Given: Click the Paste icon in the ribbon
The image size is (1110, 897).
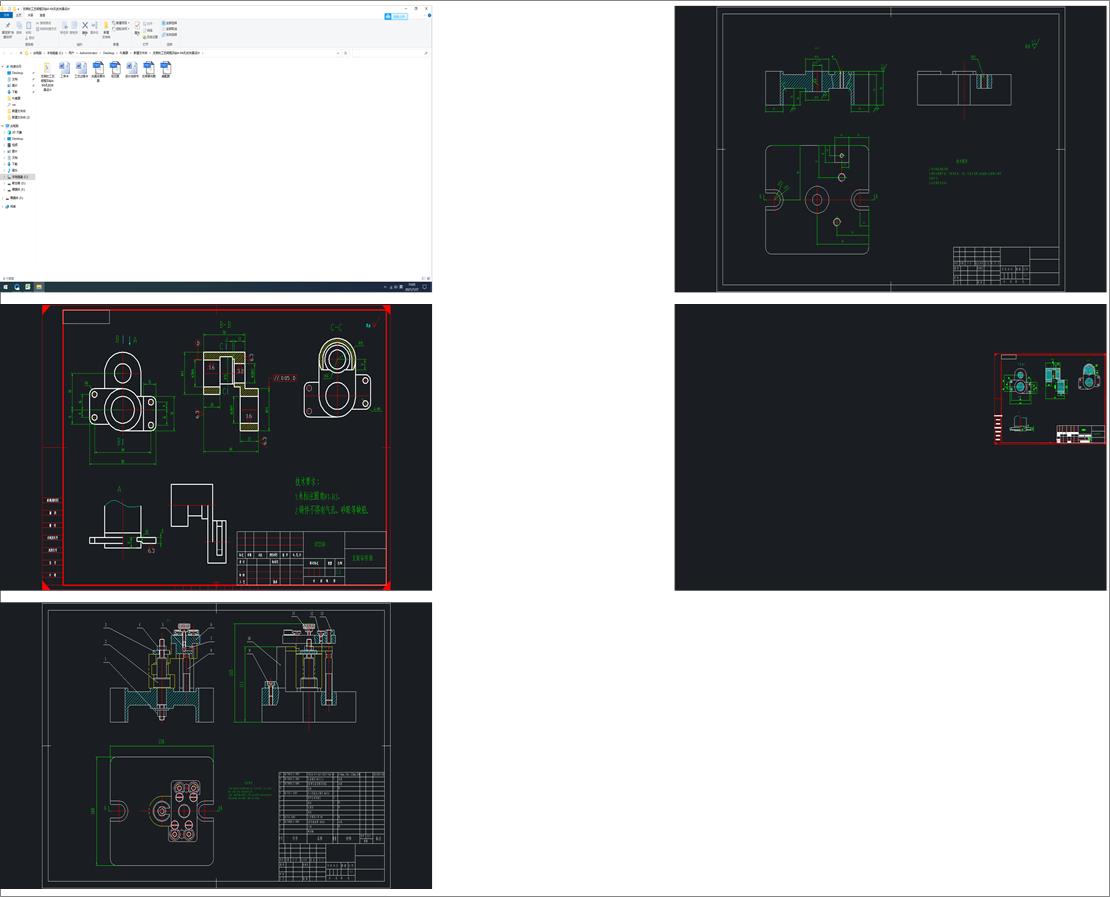Looking at the screenshot, I should 30,27.
